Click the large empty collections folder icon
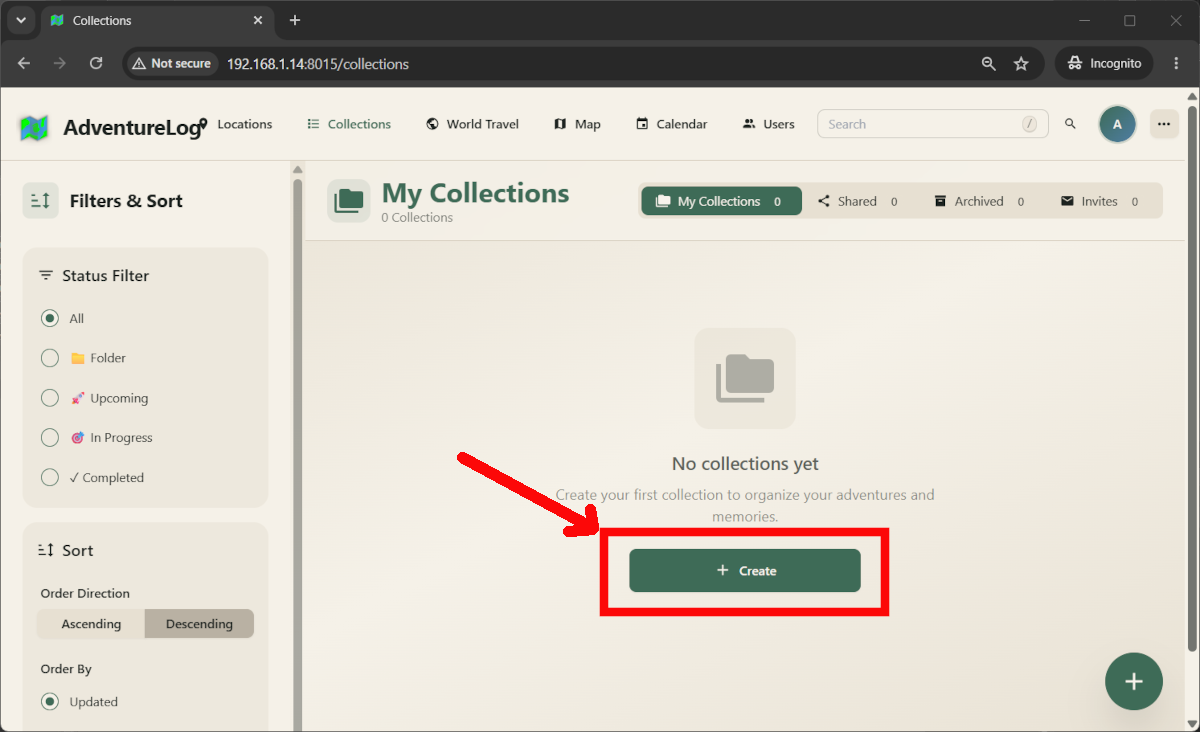Screen dimensions: 1200x732 click(745, 378)
